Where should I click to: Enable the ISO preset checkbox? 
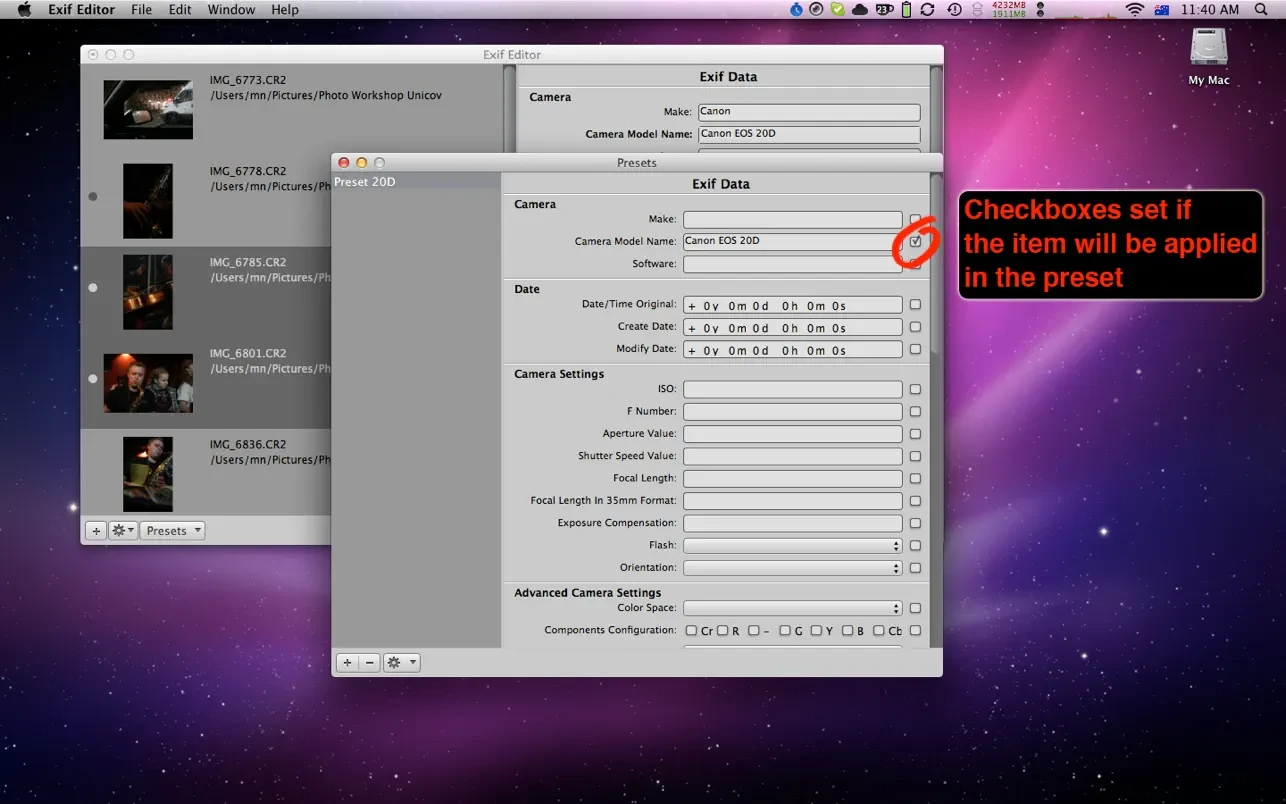point(915,390)
